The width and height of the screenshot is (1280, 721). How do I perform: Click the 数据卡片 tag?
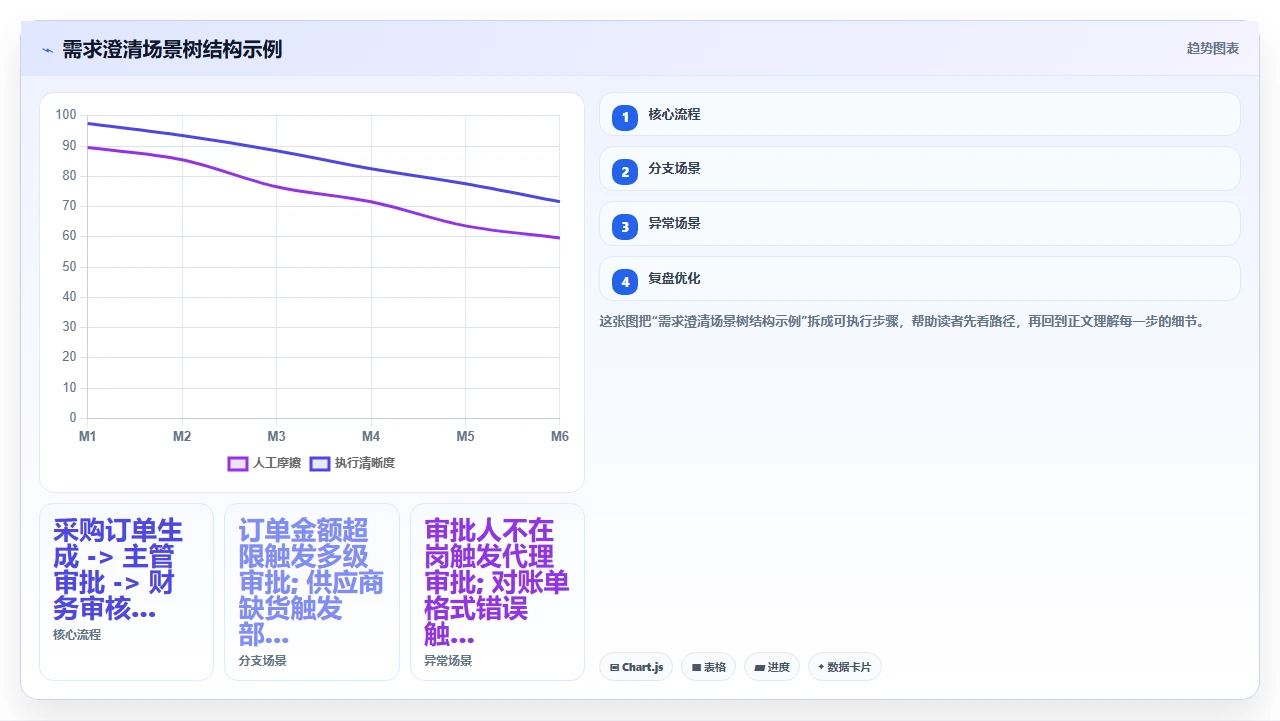[844, 667]
